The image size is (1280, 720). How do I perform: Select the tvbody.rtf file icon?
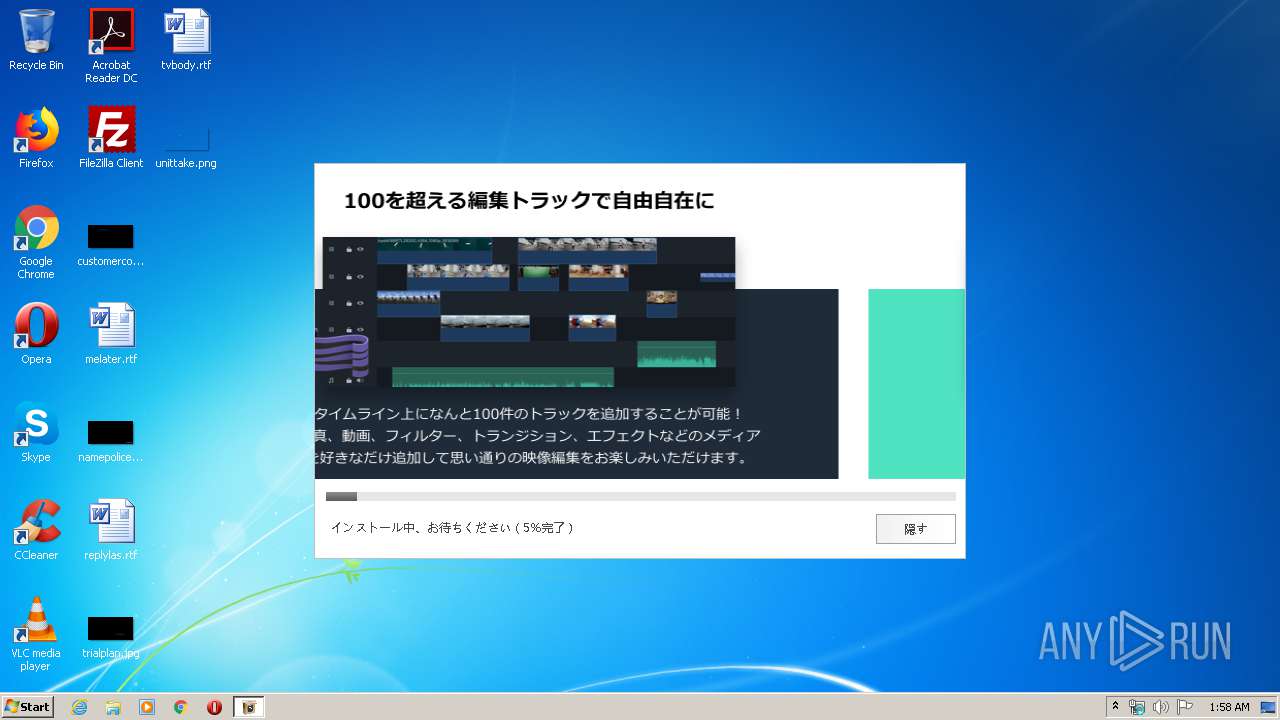(186, 42)
